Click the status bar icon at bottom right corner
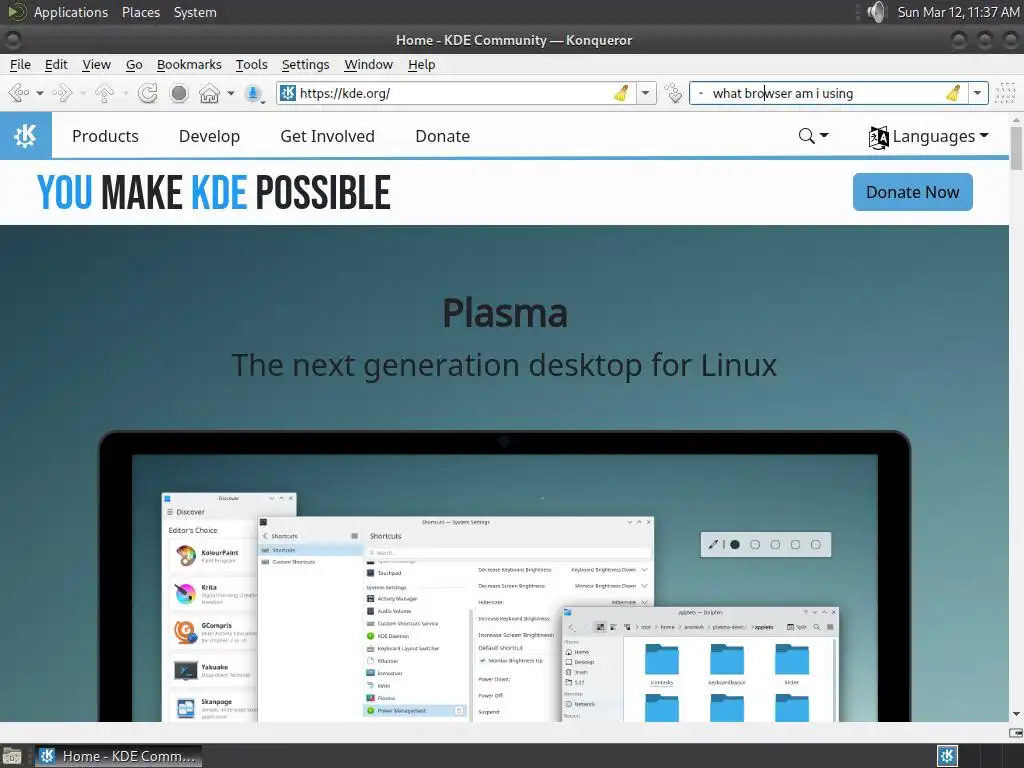The image size is (1024, 768). coord(1016,733)
